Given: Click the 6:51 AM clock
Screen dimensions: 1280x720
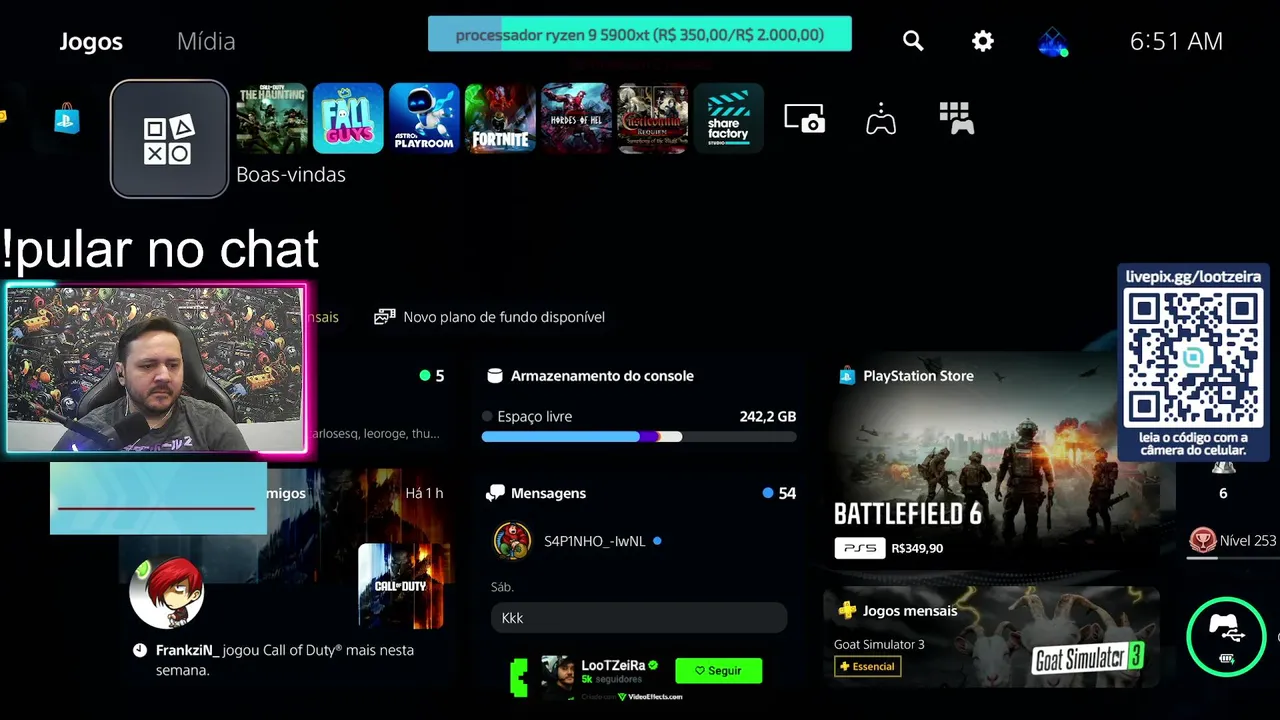Looking at the screenshot, I should coord(1176,41).
